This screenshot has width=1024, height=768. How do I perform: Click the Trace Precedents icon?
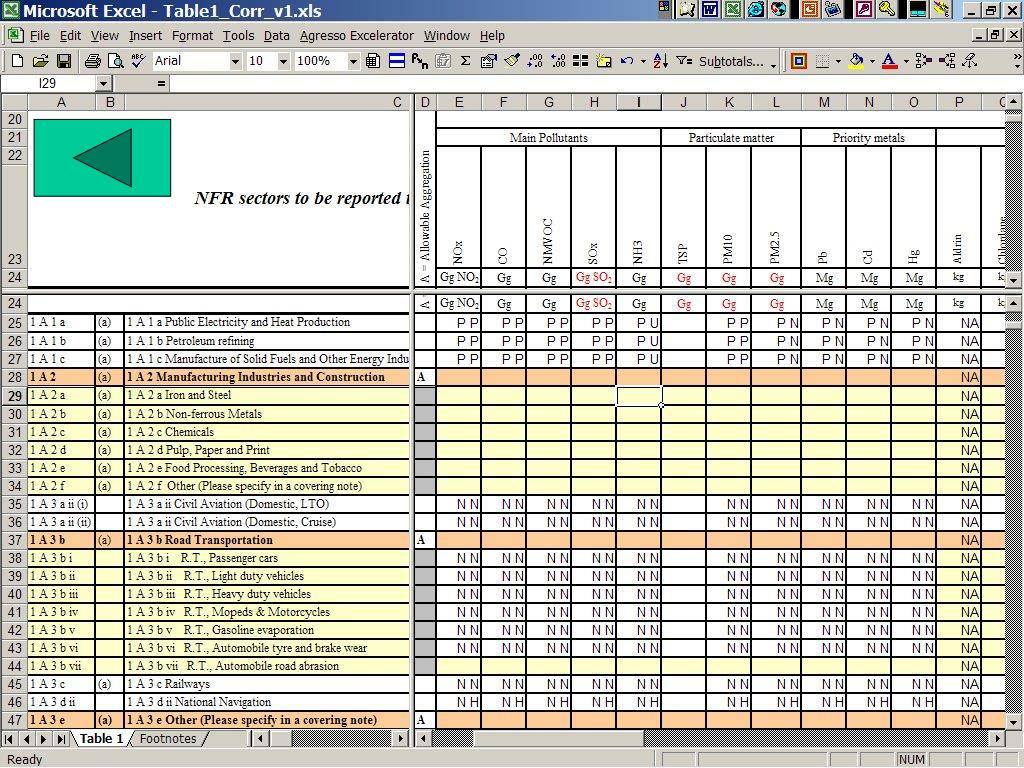point(923,61)
